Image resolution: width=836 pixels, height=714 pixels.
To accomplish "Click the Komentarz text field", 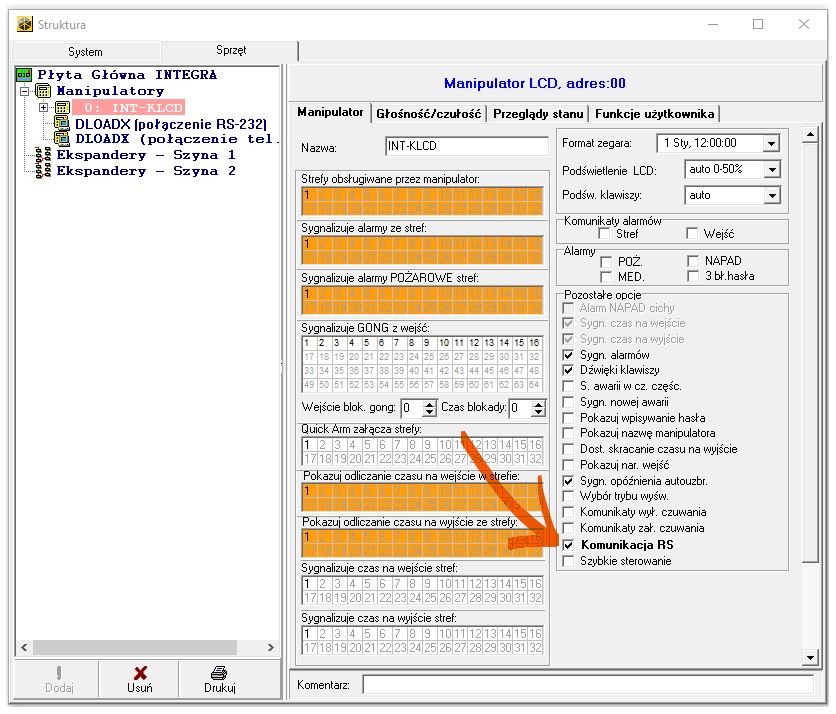I will [x=587, y=685].
